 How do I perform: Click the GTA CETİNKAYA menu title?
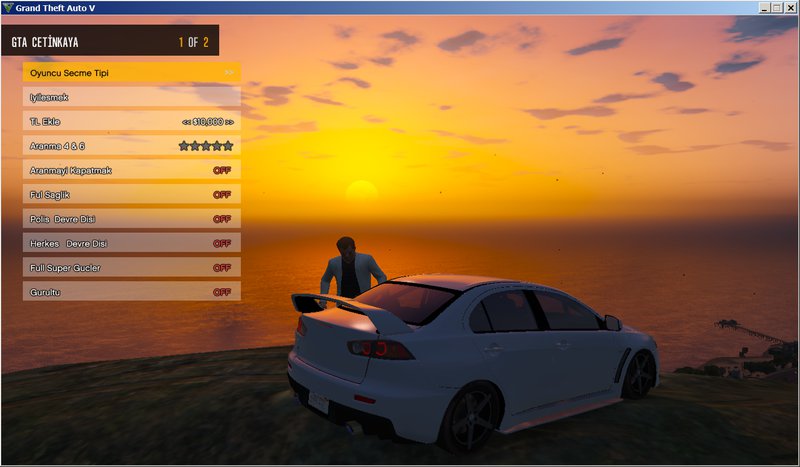[45, 42]
